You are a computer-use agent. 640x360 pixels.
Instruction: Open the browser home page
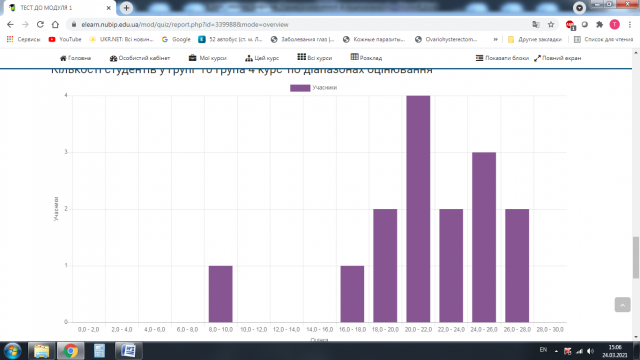(55, 24)
